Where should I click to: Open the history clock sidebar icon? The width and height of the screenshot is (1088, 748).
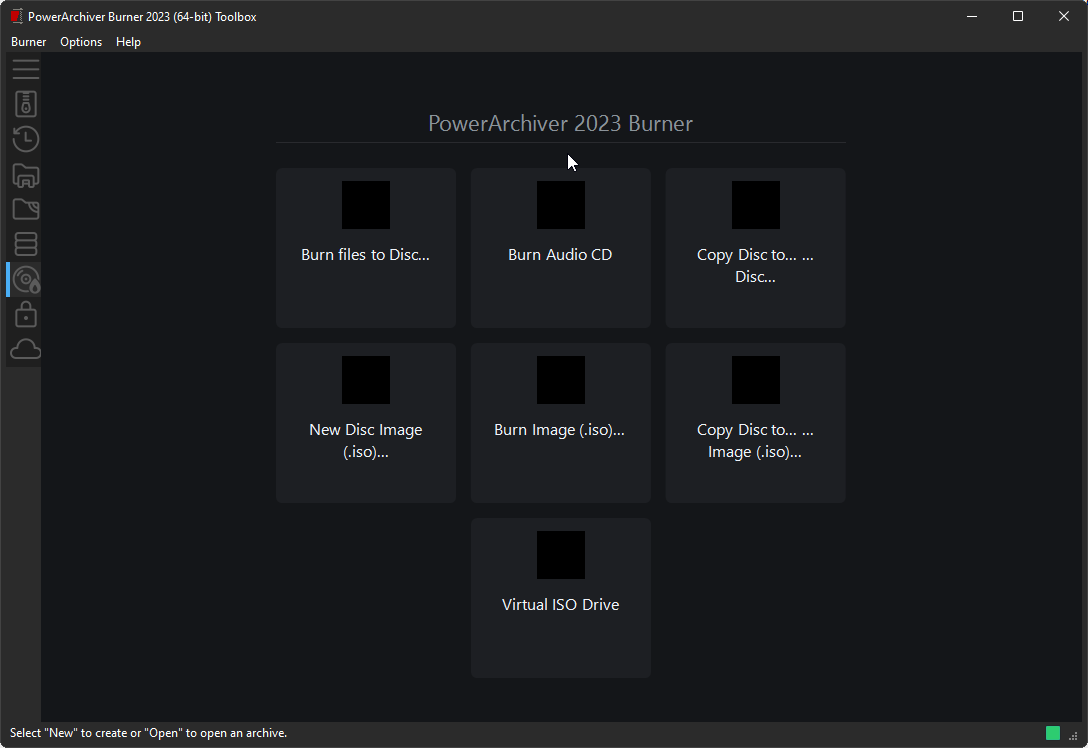pyautogui.click(x=26, y=139)
